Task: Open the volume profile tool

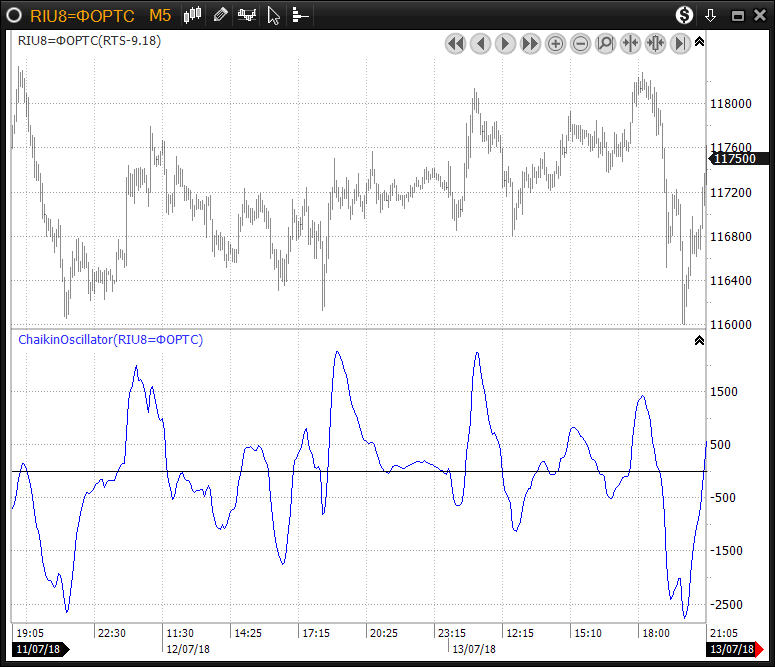Action: click(x=300, y=15)
